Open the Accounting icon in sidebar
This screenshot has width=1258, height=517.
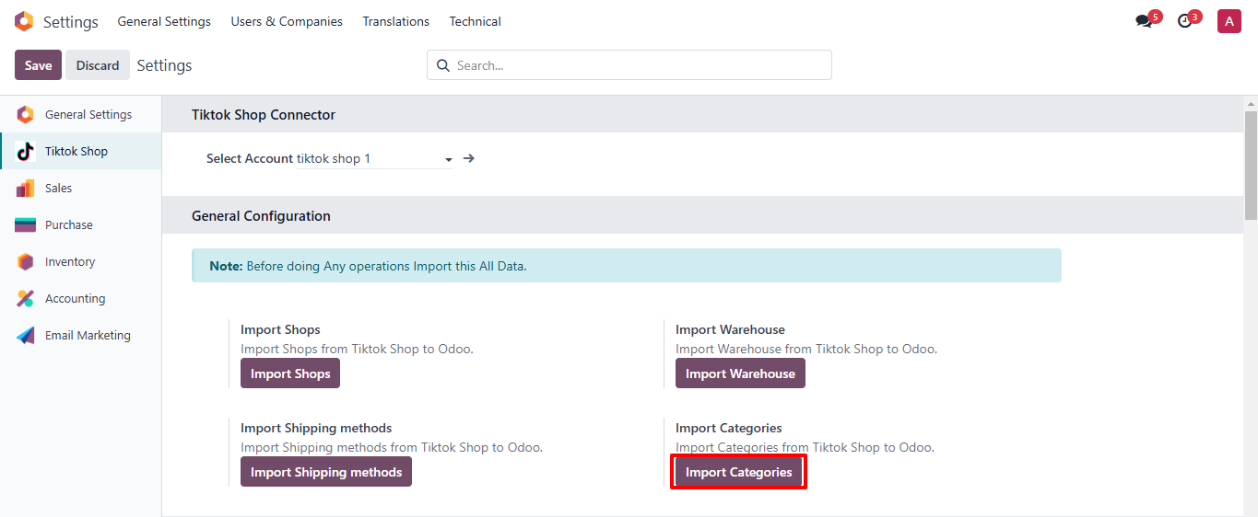click(x=26, y=299)
